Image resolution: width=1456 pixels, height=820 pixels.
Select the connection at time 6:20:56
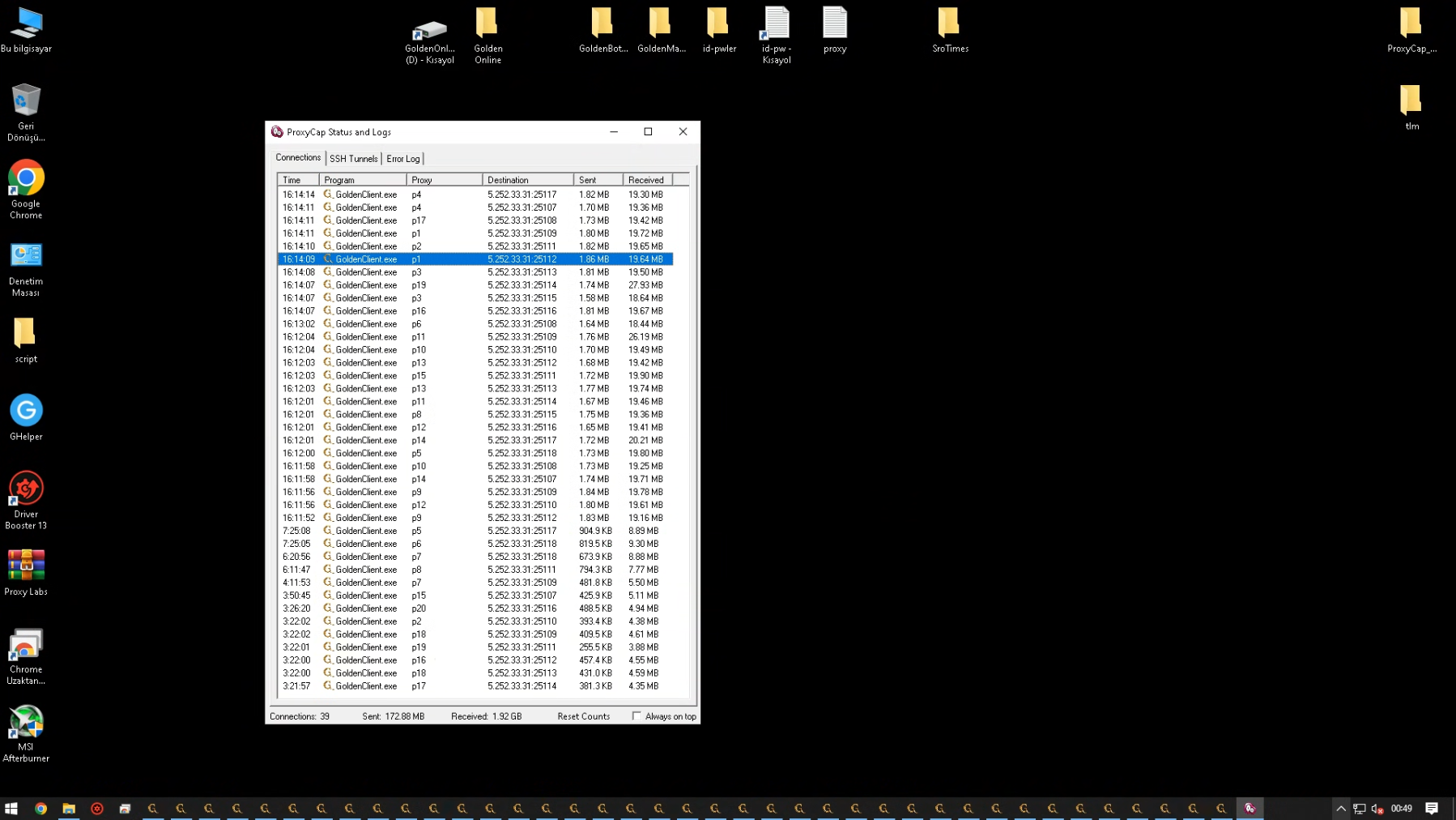coord(475,557)
